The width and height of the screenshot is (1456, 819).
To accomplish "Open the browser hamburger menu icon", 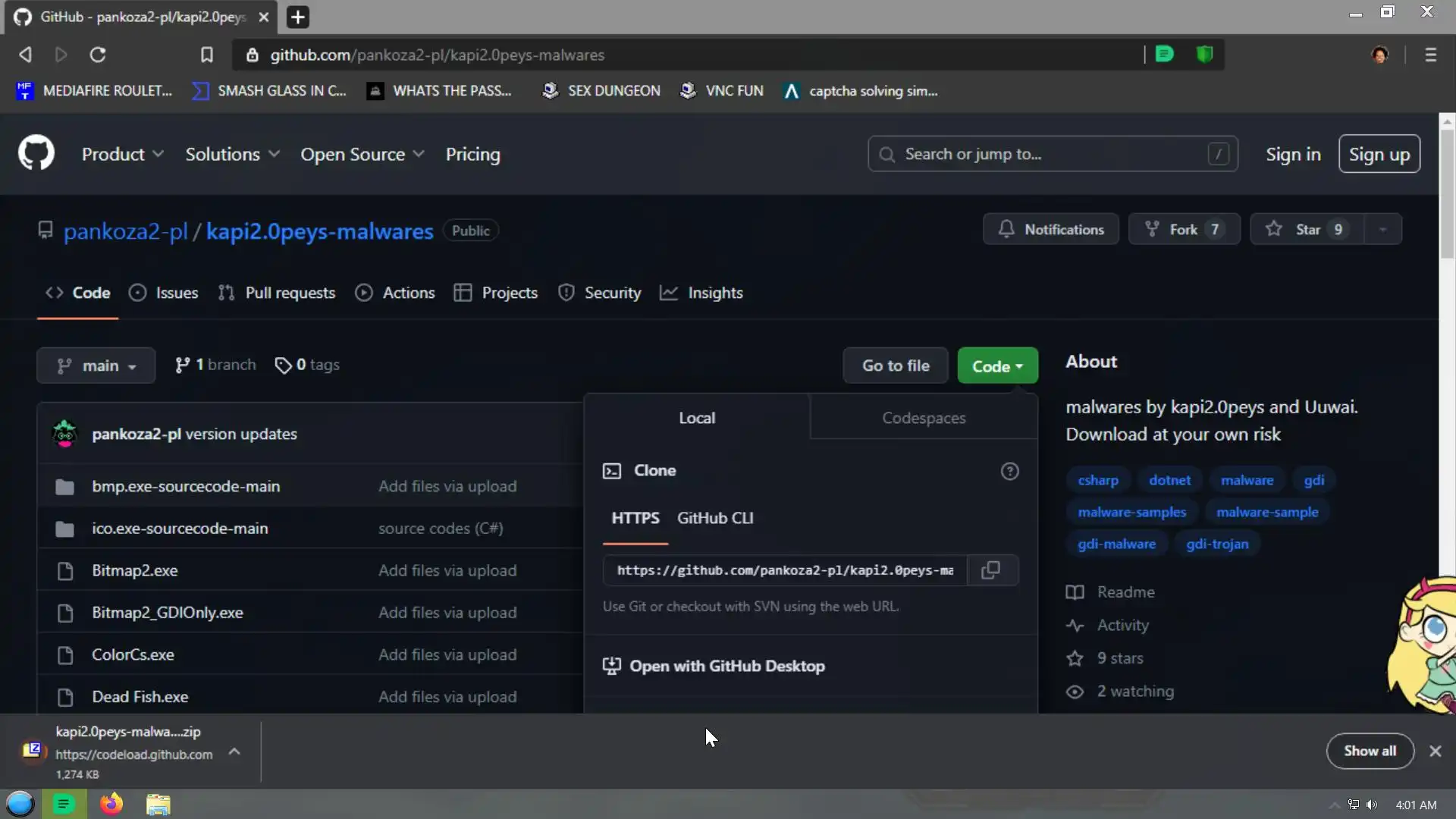I will tap(1430, 55).
